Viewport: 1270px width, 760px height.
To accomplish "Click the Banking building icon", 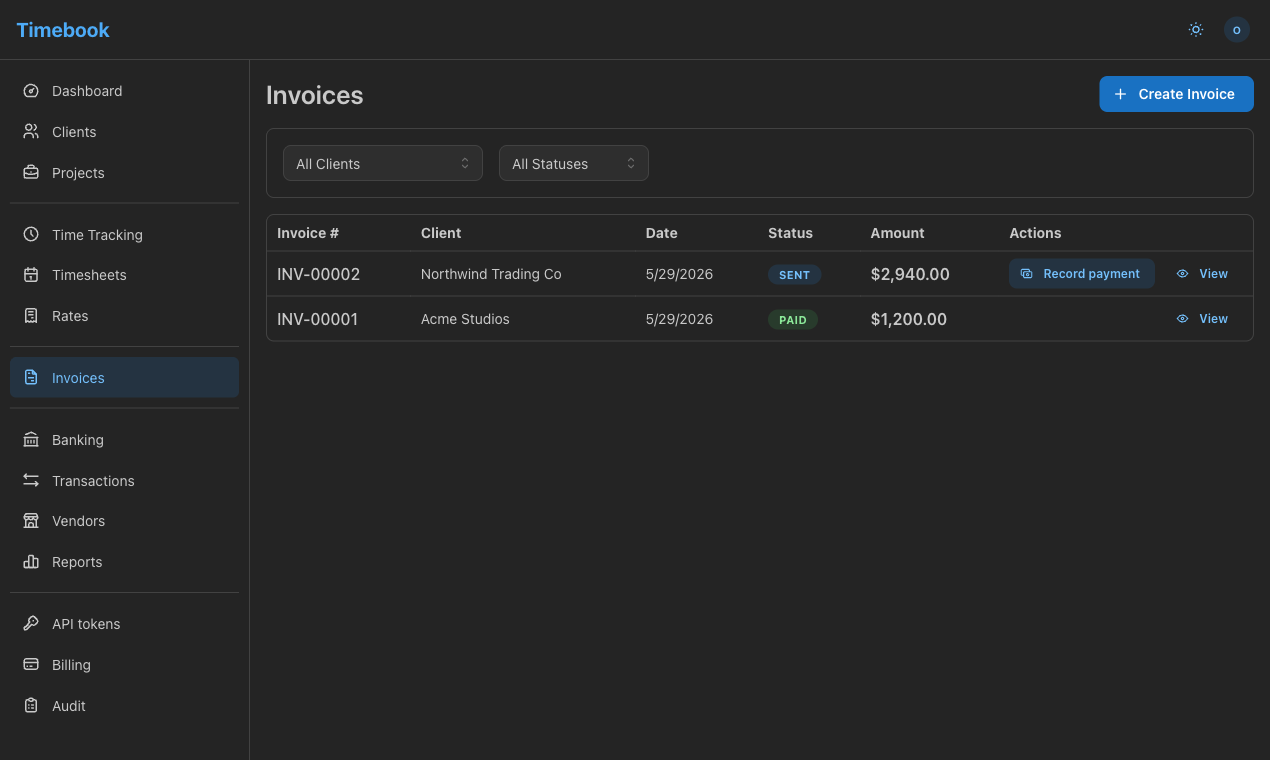I will point(31,440).
